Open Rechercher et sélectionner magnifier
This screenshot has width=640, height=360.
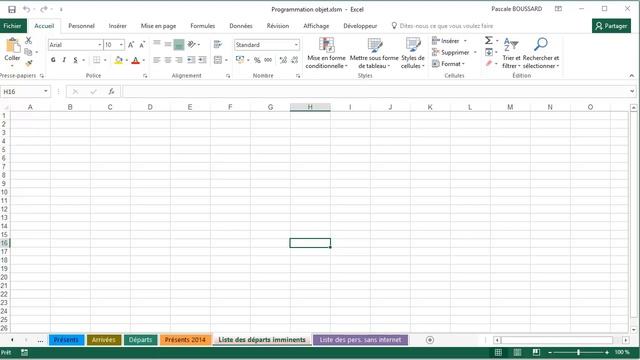click(541, 53)
